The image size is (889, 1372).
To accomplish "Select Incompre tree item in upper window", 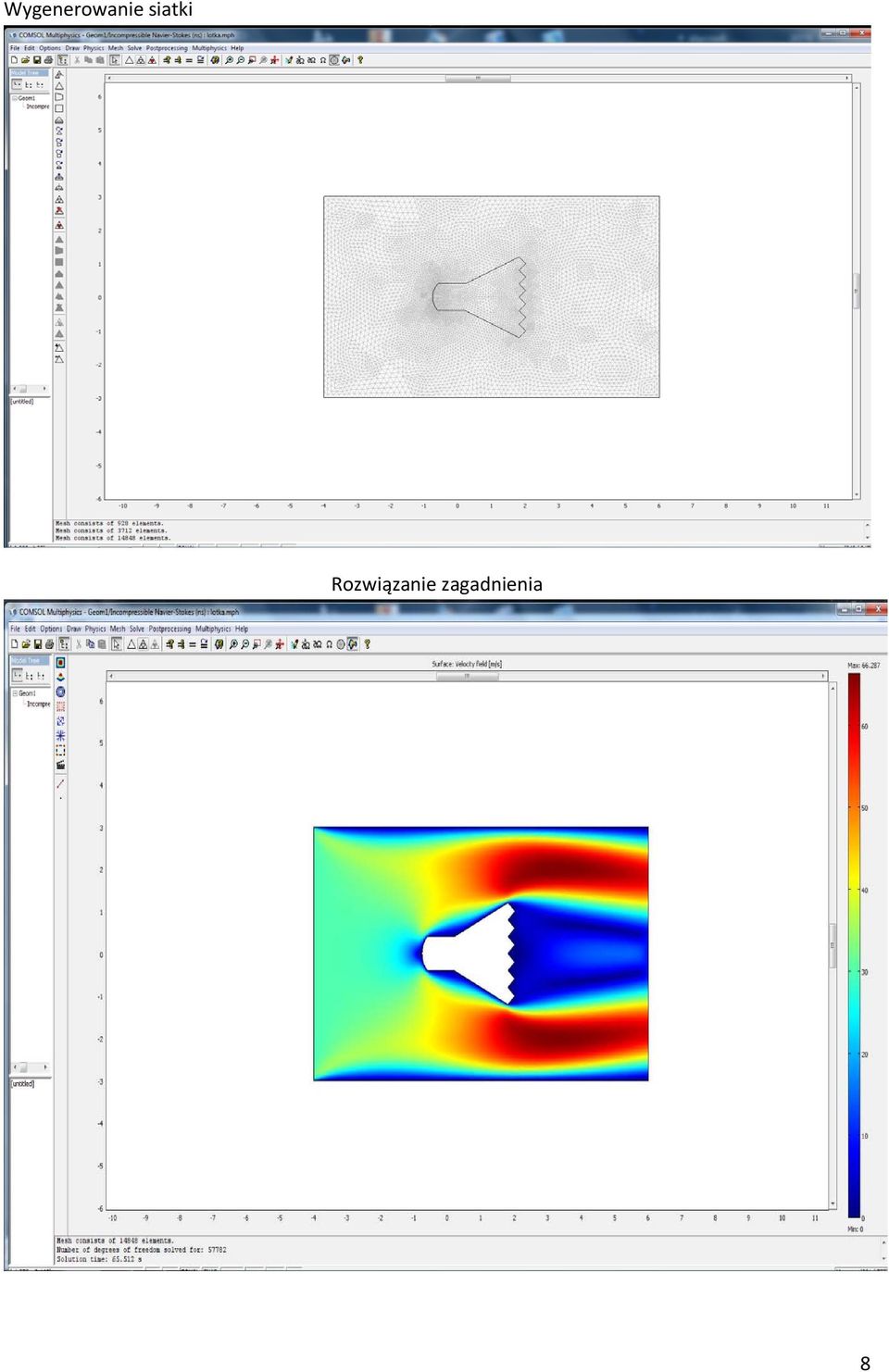I will (38, 106).
